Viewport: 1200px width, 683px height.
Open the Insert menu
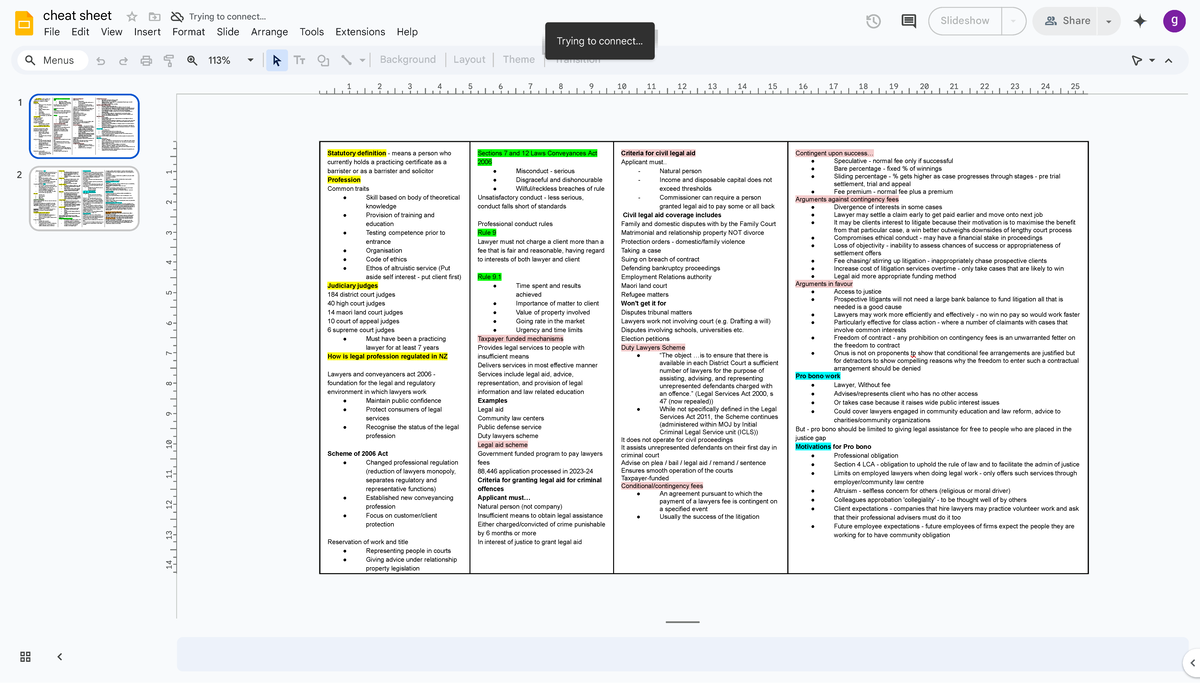[147, 32]
